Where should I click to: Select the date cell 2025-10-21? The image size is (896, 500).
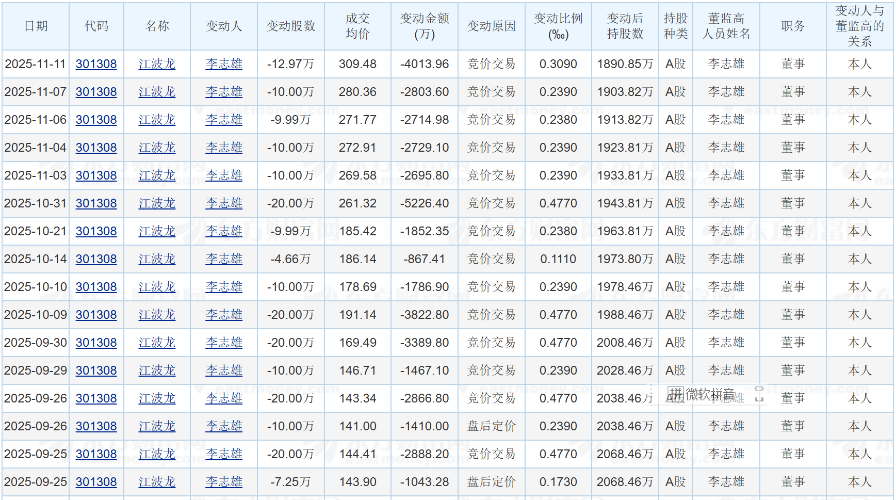pos(35,231)
